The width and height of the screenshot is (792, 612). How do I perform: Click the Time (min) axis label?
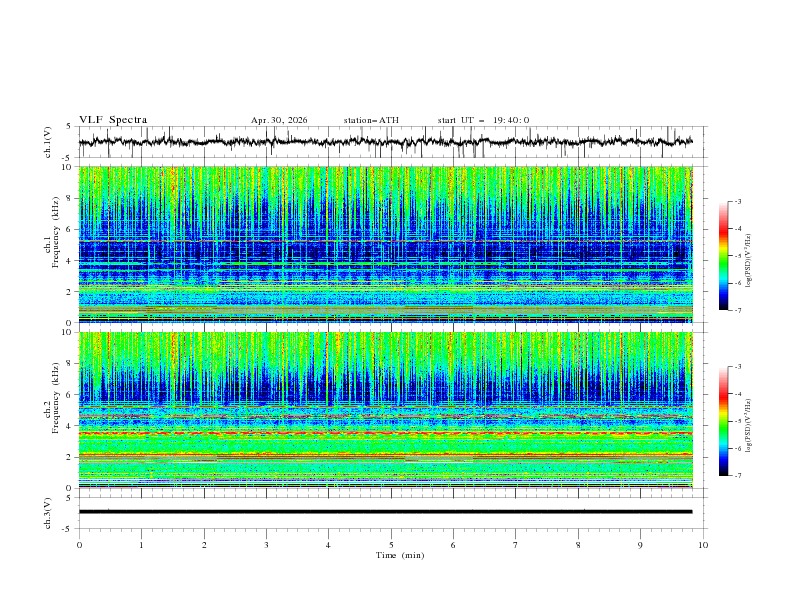coord(400,555)
